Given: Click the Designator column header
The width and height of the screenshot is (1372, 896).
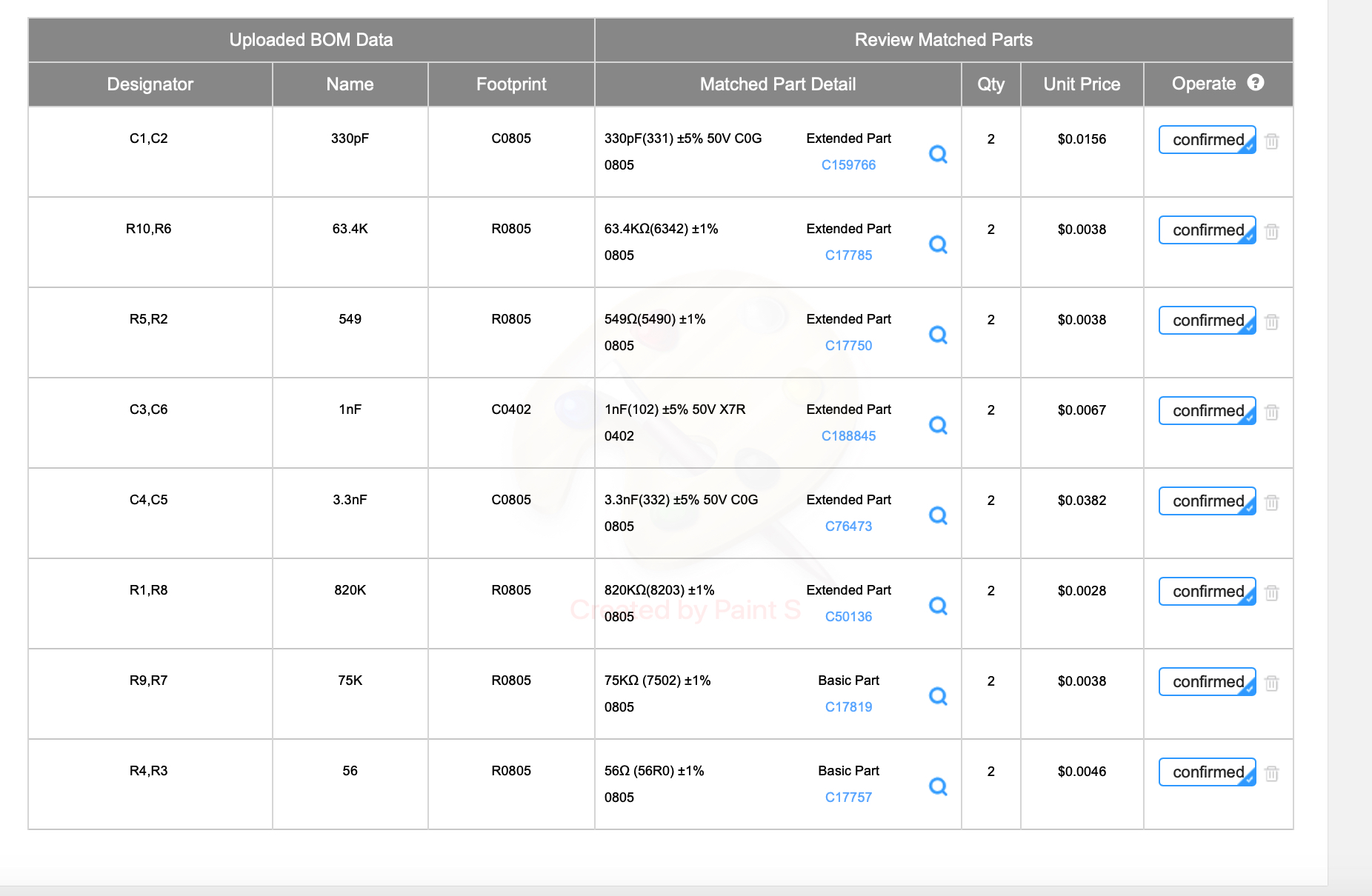Looking at the screenshot, I should point(150,84).
